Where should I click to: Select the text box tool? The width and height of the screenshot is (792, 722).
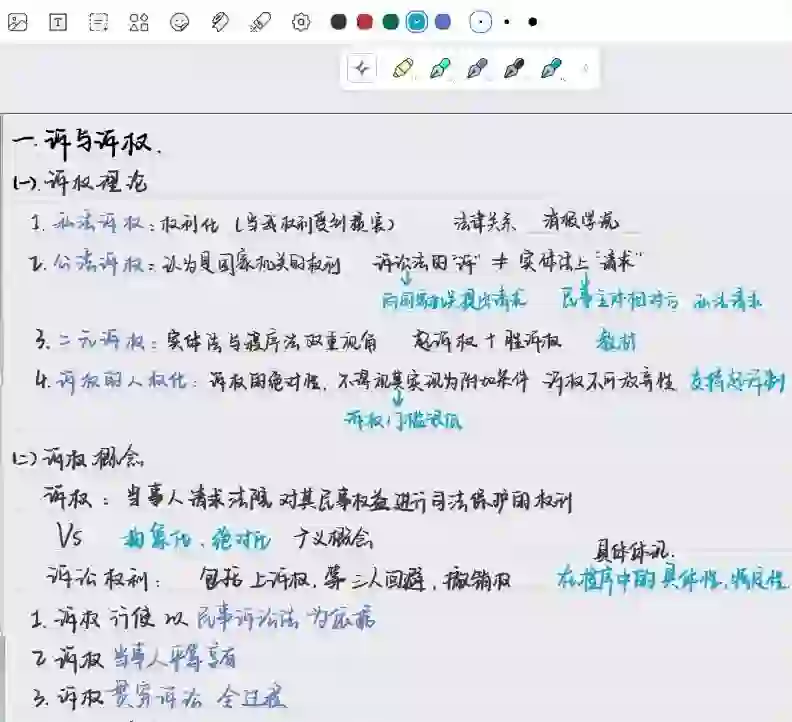[58, 22]
